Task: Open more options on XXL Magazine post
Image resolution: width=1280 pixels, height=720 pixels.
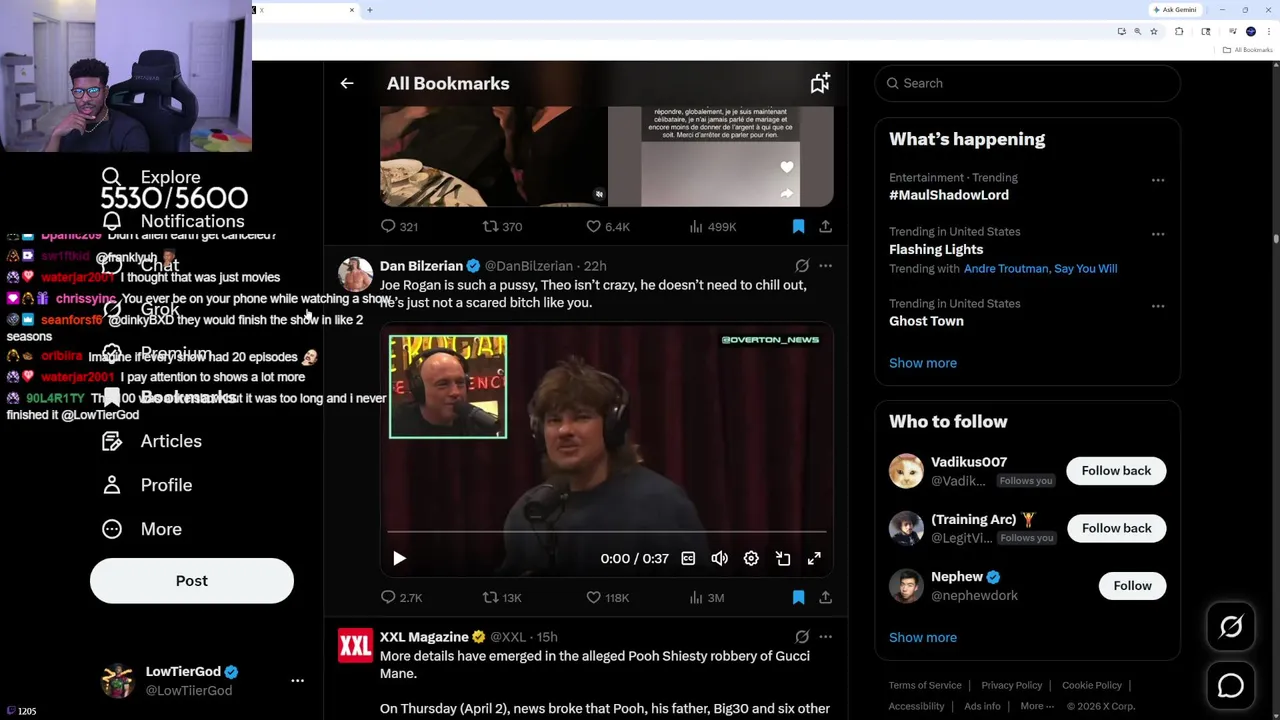Action: tap(825, 637)
